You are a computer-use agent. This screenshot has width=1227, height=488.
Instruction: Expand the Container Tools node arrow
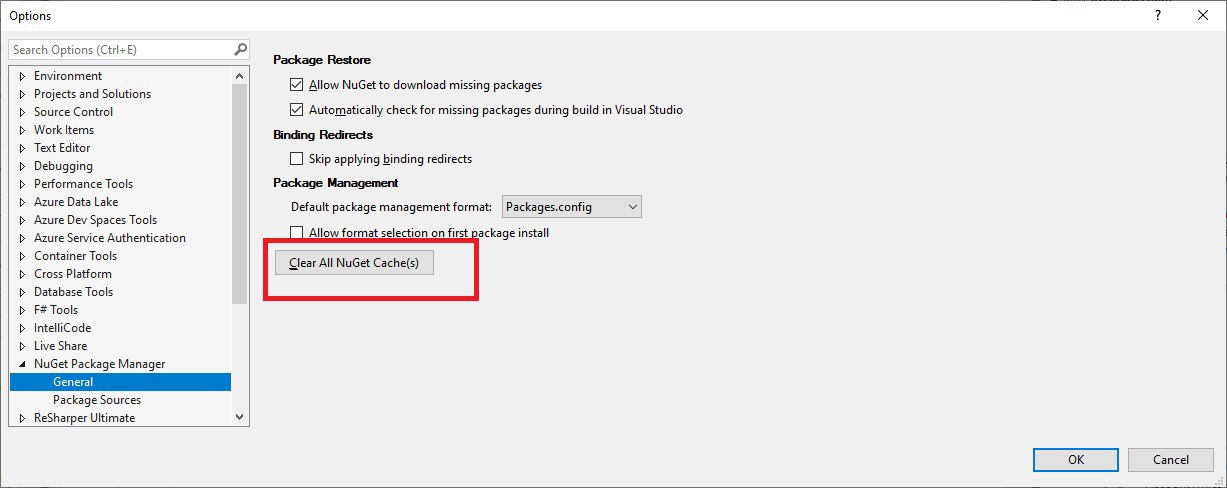point(22,256)
